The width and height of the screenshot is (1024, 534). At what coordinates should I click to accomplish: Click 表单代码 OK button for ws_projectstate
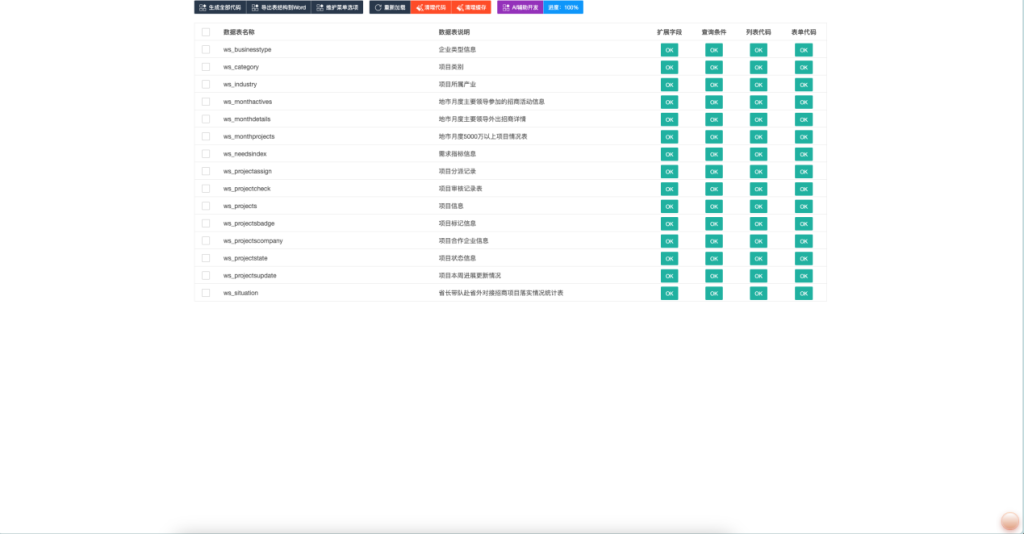[x=803, y=258]
